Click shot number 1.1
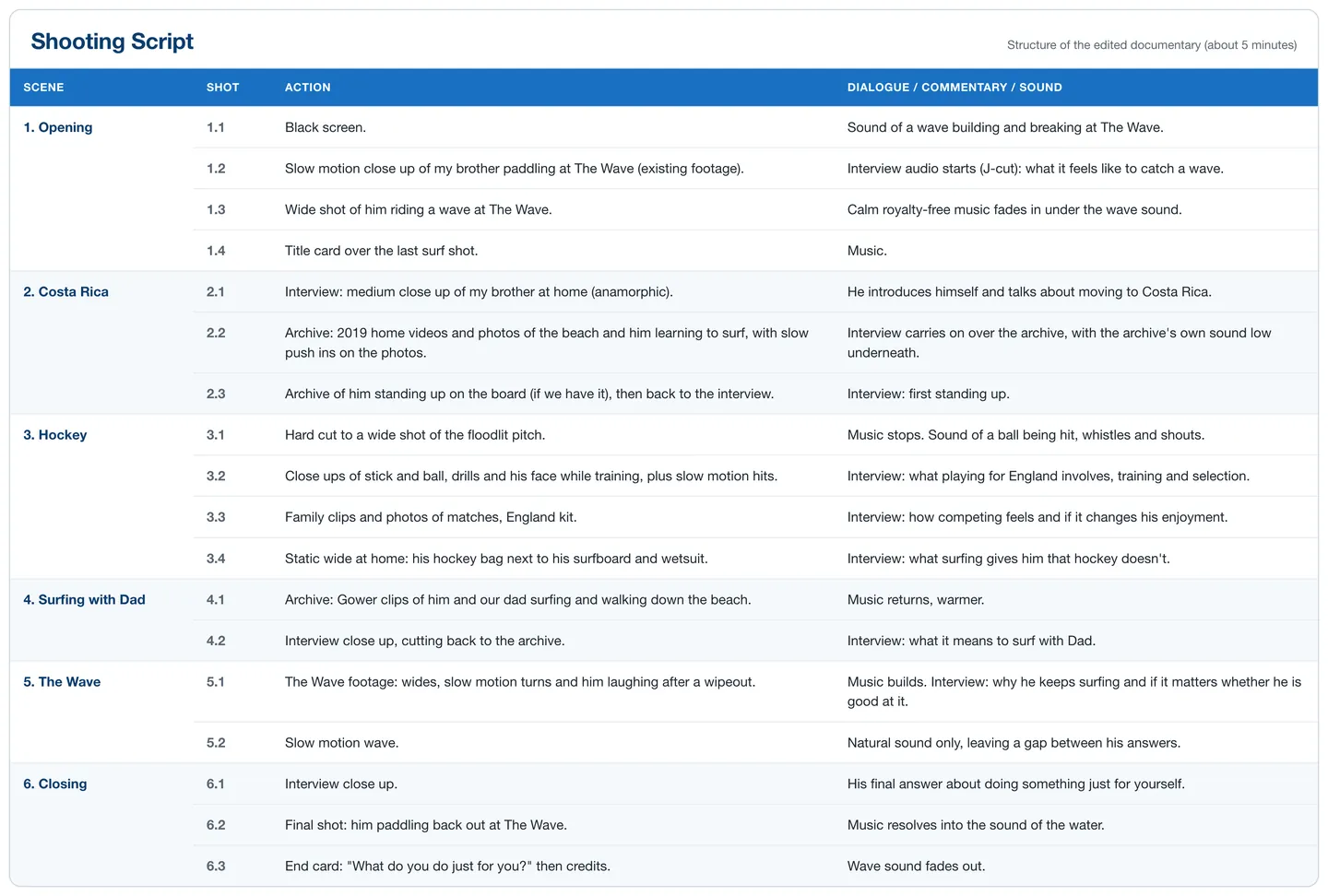 [x=216, y=127]
